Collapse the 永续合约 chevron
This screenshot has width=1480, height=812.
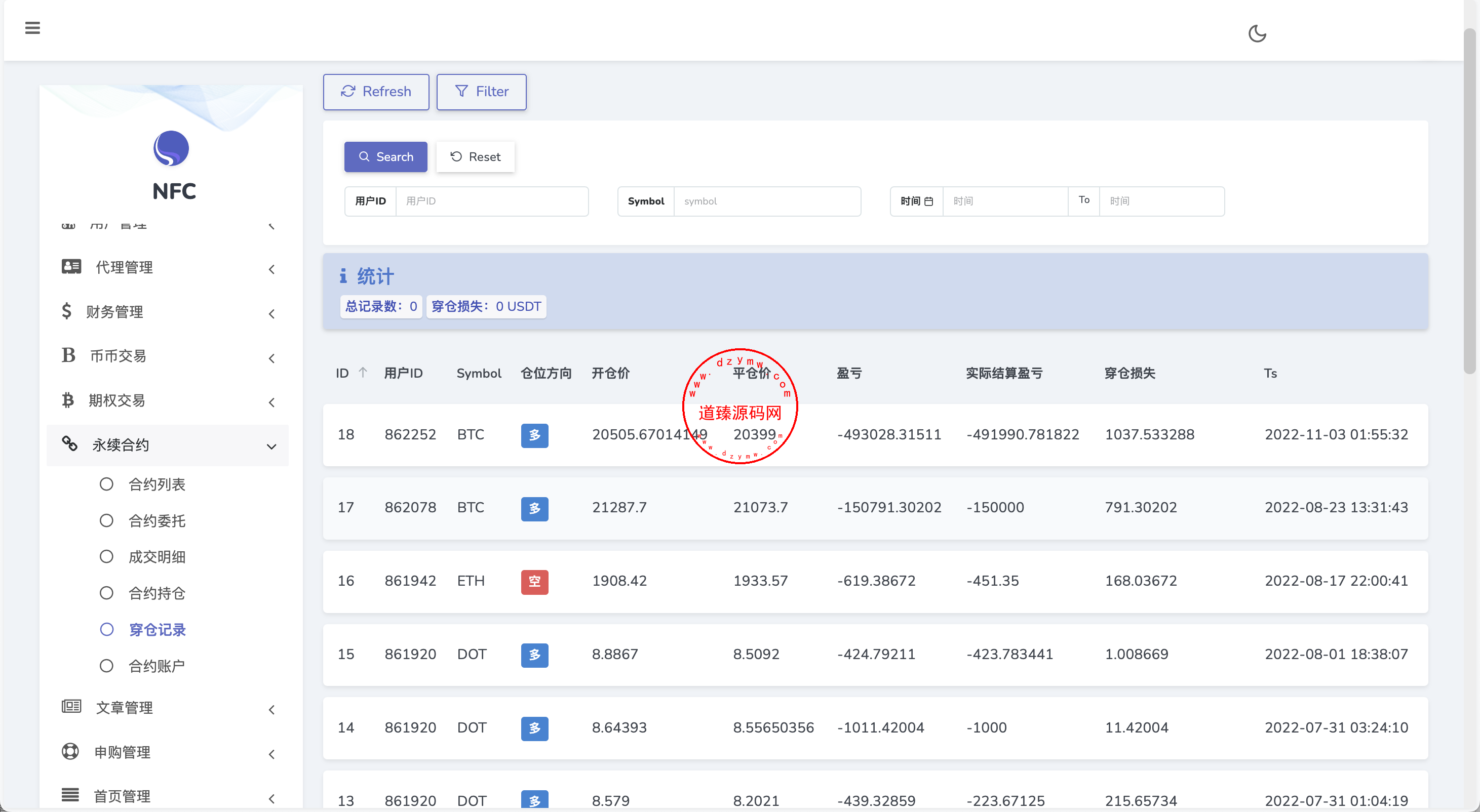272,446
